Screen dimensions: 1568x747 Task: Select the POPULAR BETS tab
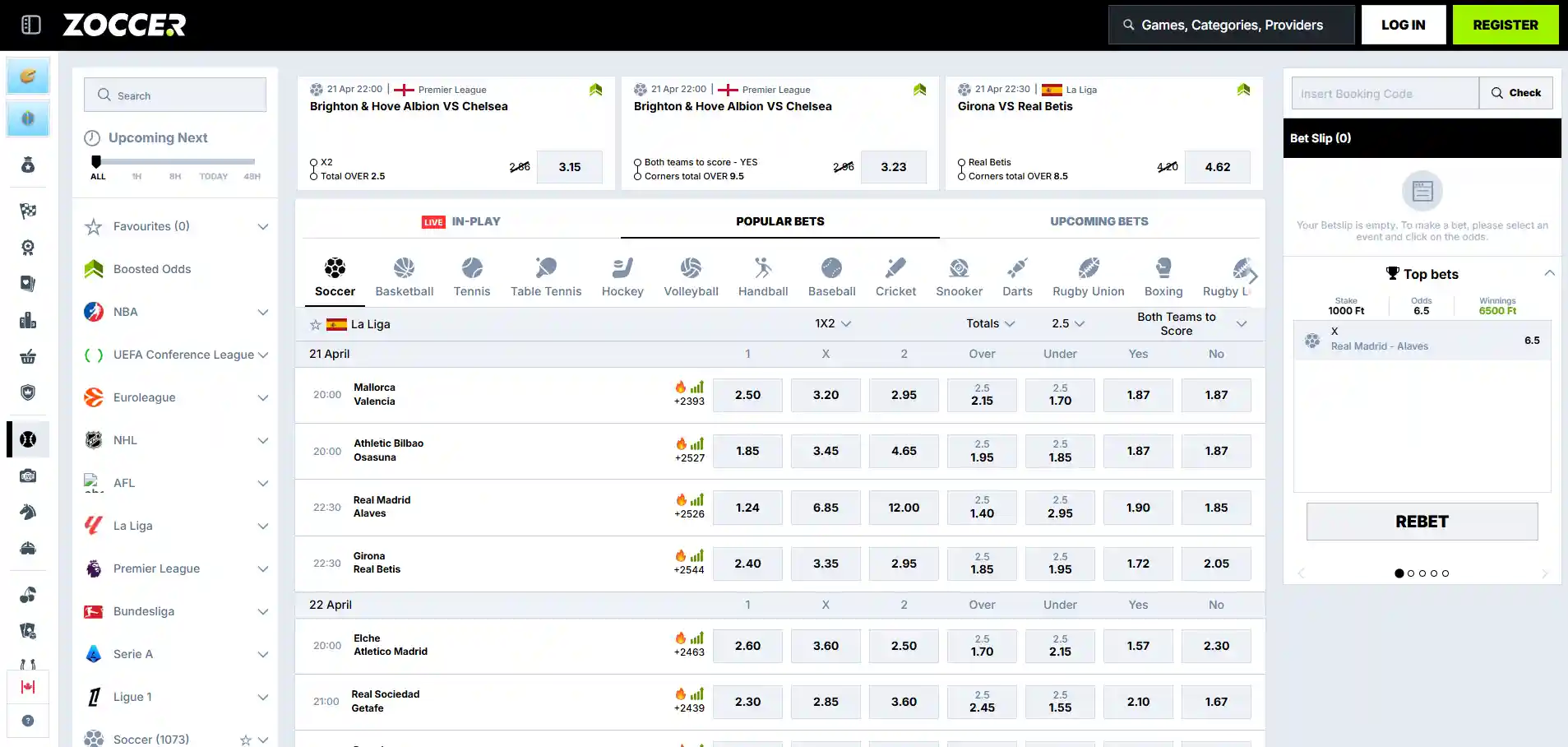779,221
